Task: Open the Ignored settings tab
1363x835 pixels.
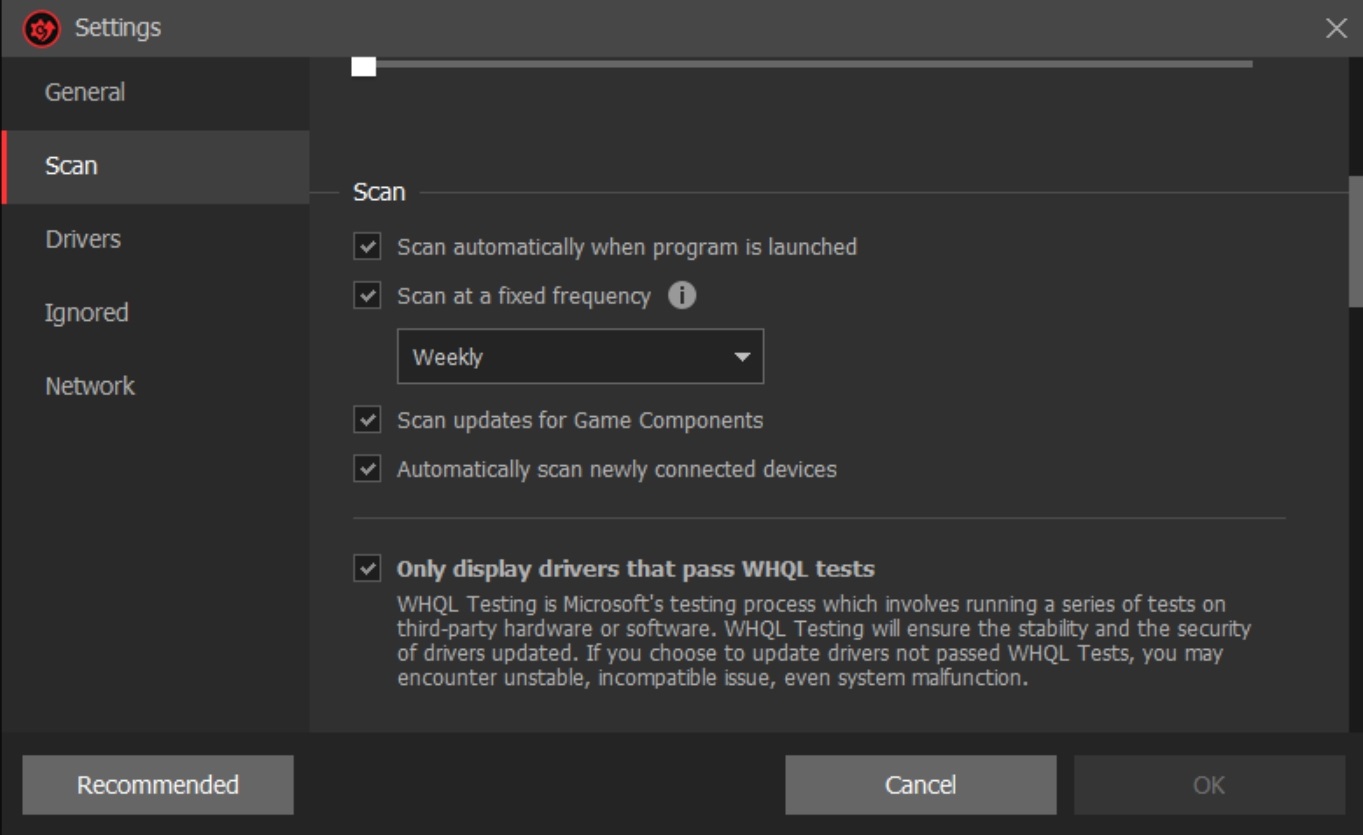Action: [86, 313]
